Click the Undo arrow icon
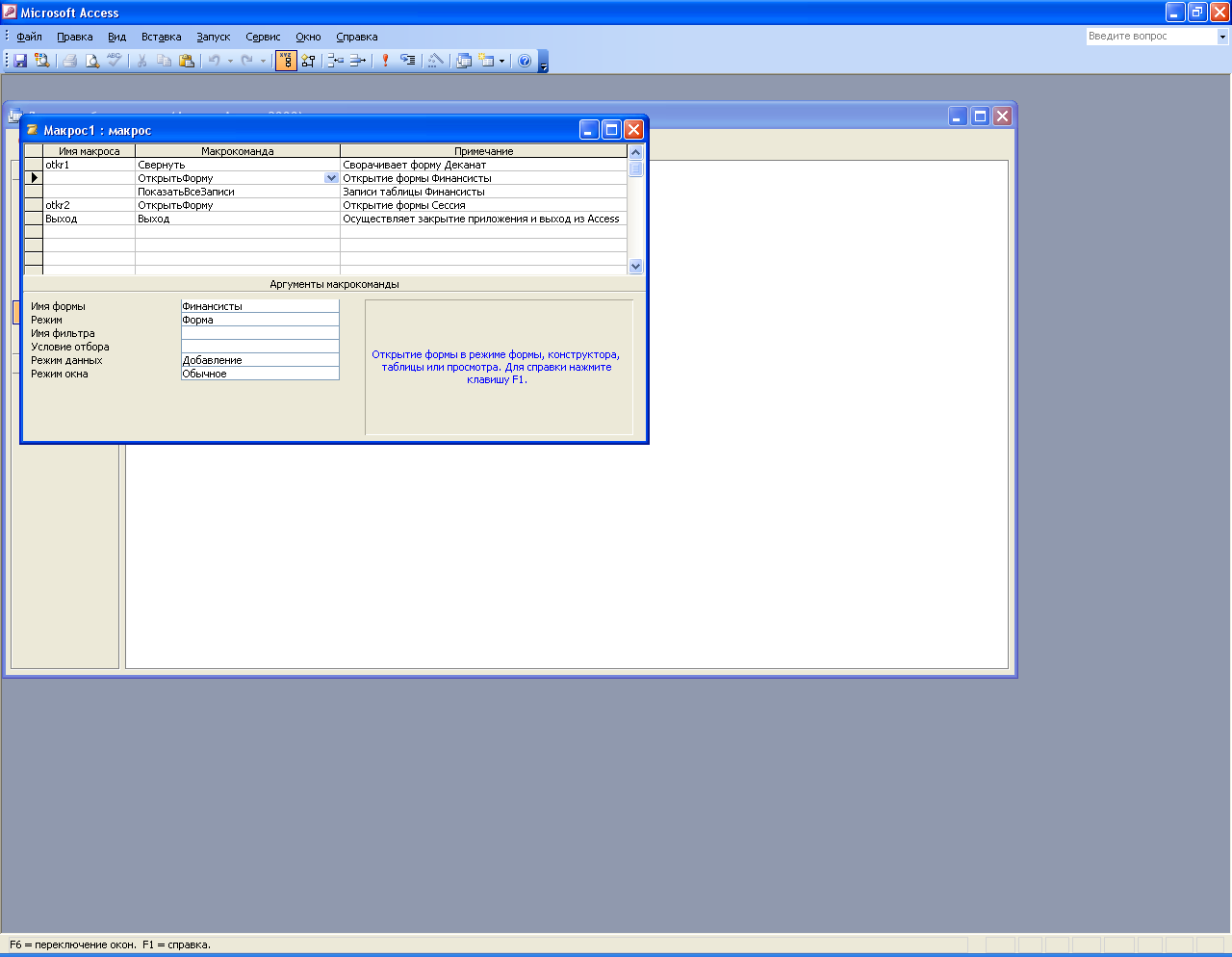Image resolution: width=1232 pixels, height=957 pixels. pos(215,61)
